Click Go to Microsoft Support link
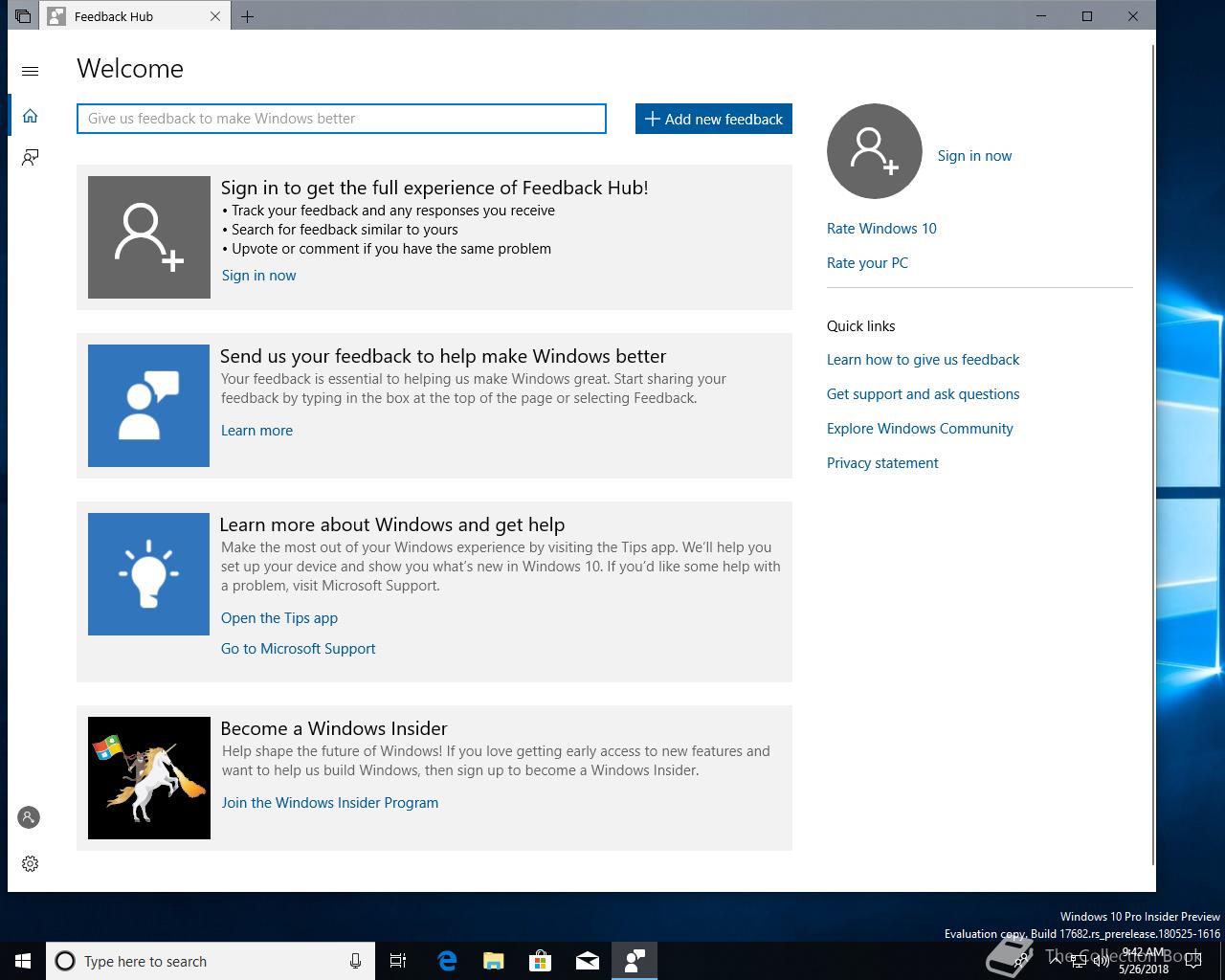This screenshot has width=1225, height=980. 298,649
